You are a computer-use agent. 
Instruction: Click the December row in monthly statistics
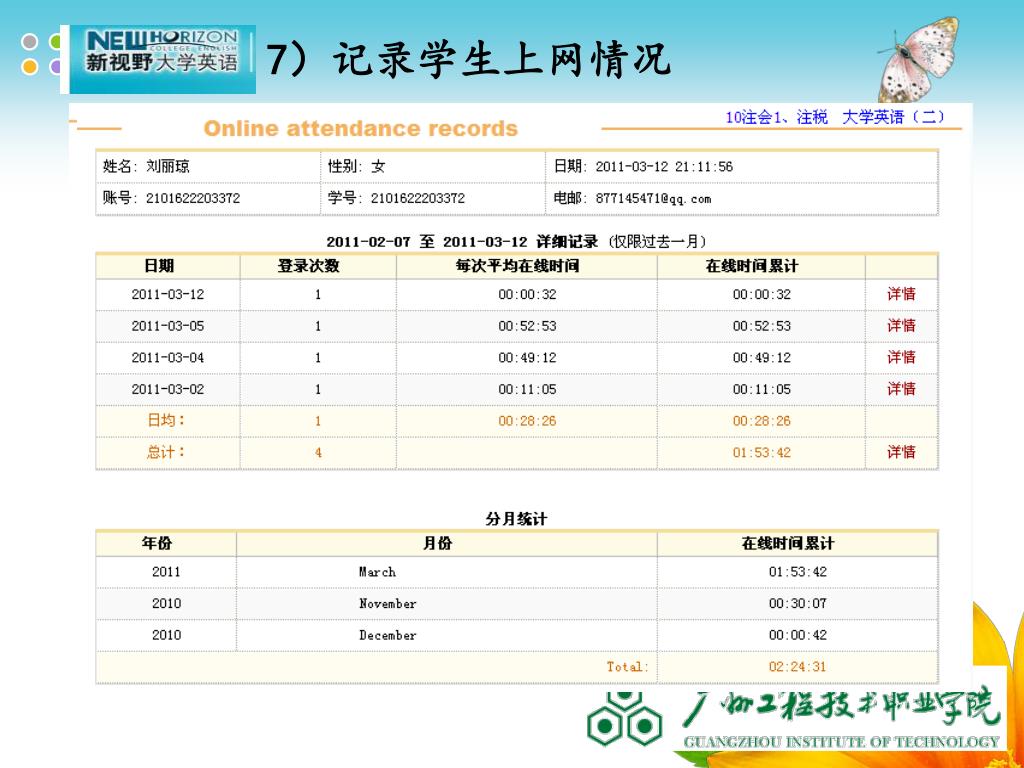pyautogui.click(x=517, y=635)
